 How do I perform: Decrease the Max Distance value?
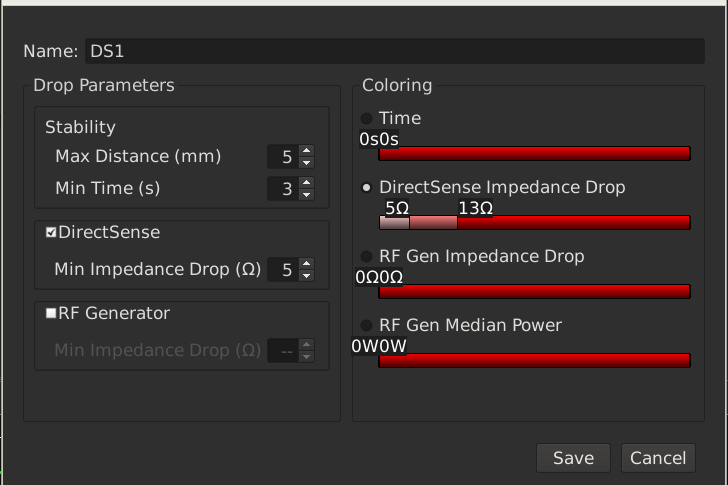click(x=307, y=162)
